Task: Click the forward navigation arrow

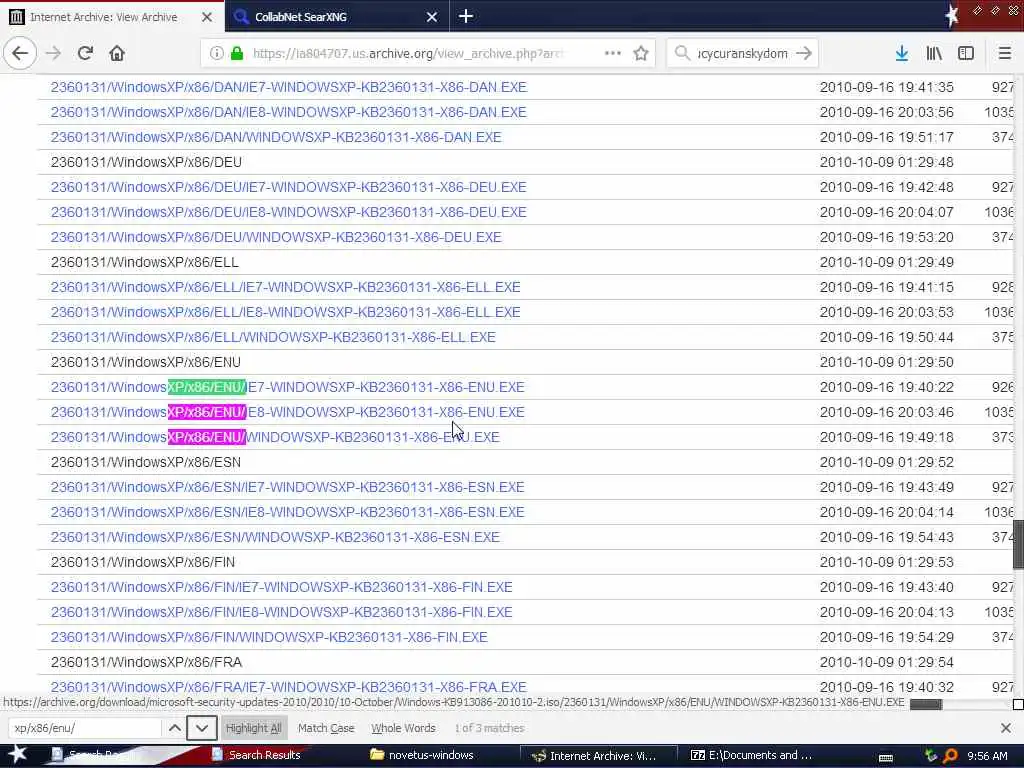Action: (54, 53)
